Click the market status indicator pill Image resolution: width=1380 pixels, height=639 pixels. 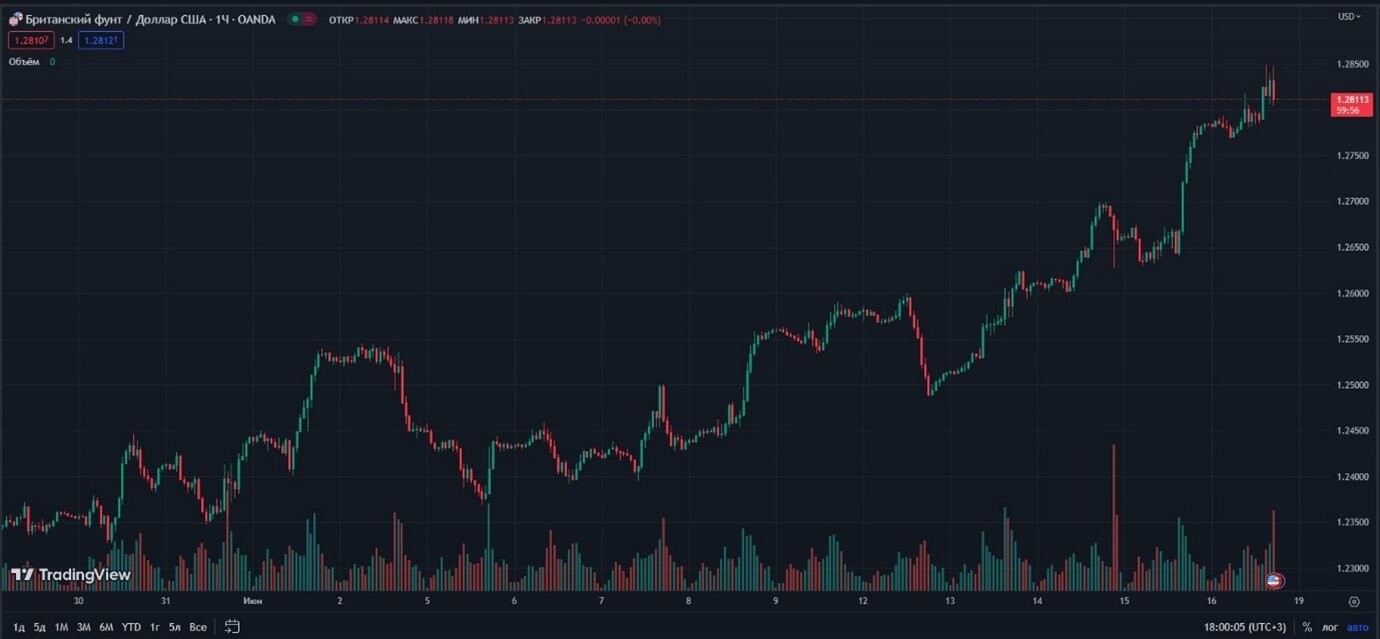[x=302, y=19]
